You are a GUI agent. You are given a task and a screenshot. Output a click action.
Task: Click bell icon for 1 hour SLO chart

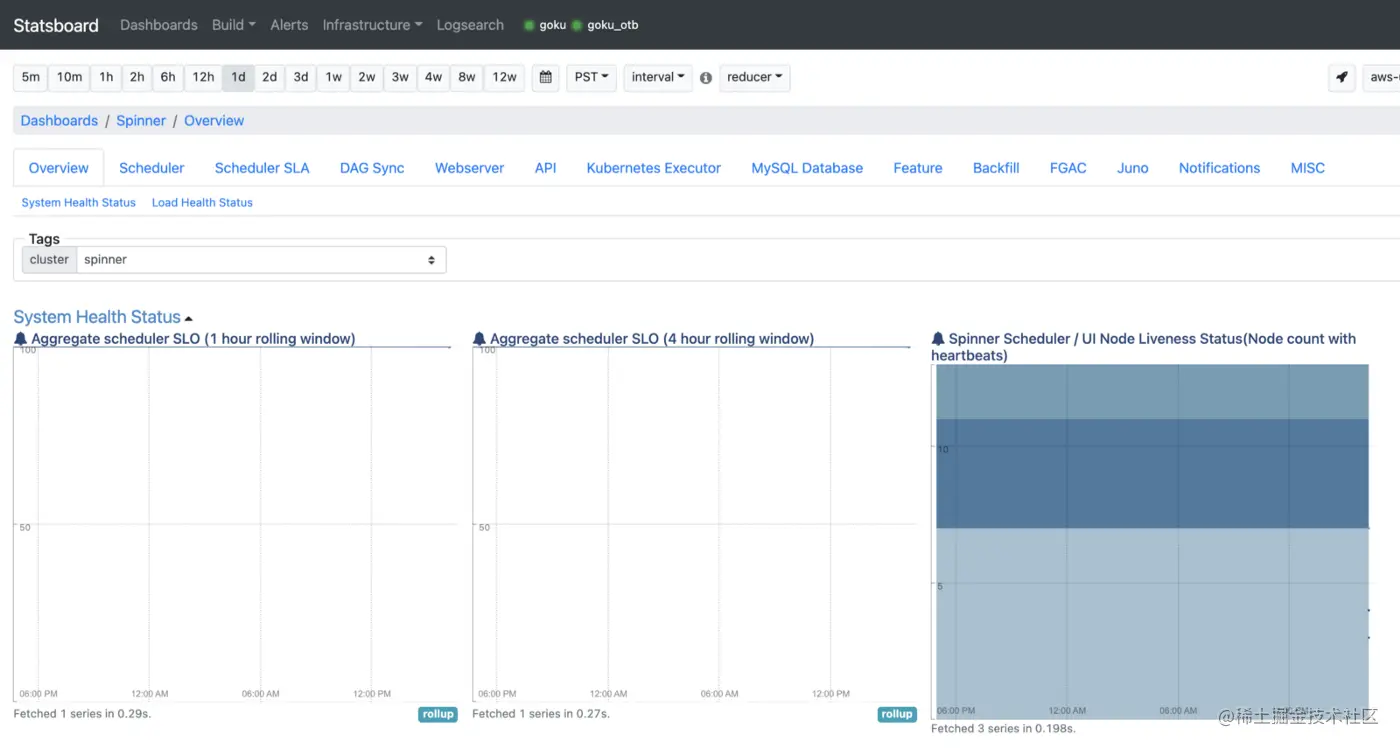pos(20,339)
